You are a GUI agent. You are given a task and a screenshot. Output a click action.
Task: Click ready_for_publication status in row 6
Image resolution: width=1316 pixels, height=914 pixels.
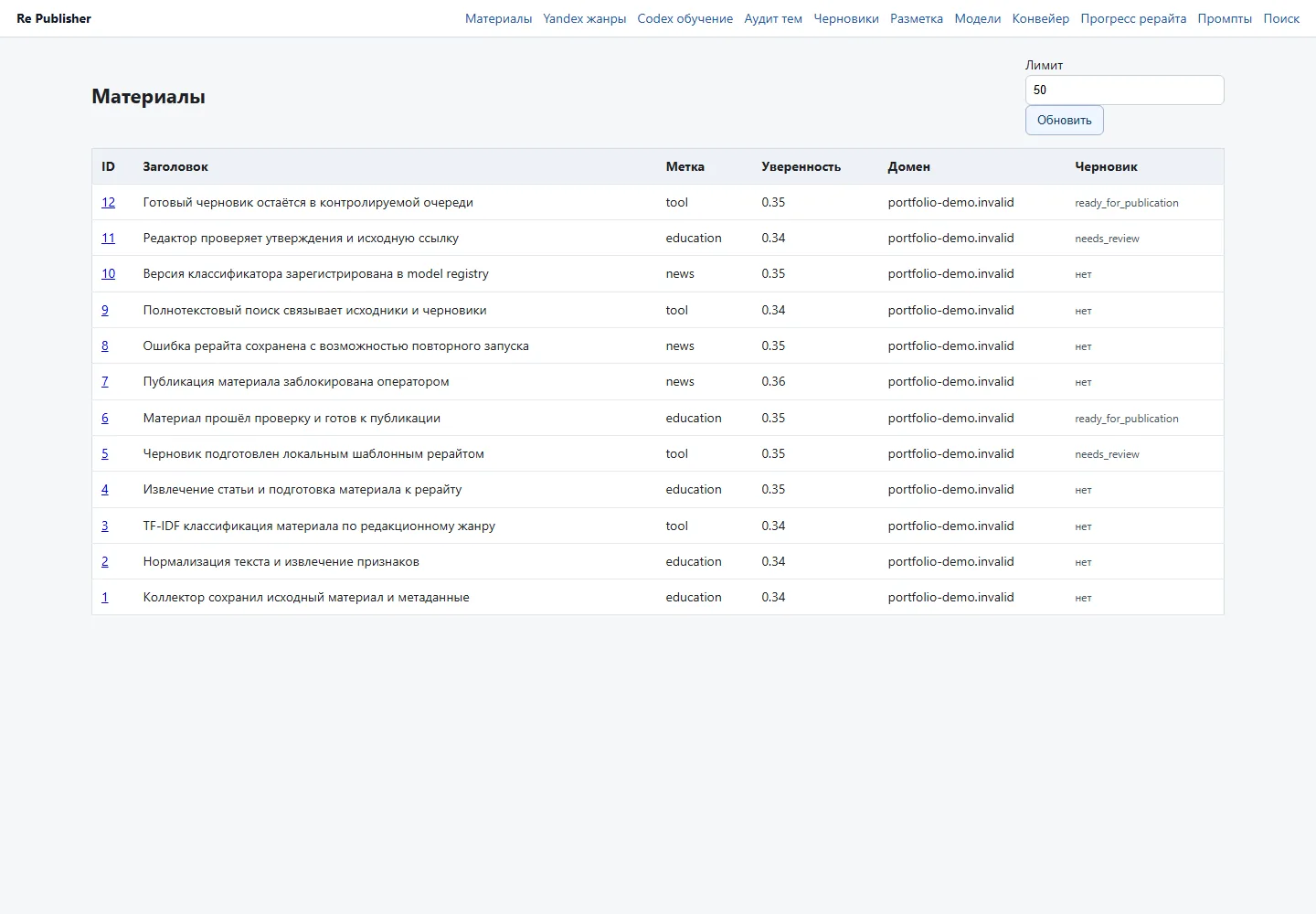tap(1126, 419)
